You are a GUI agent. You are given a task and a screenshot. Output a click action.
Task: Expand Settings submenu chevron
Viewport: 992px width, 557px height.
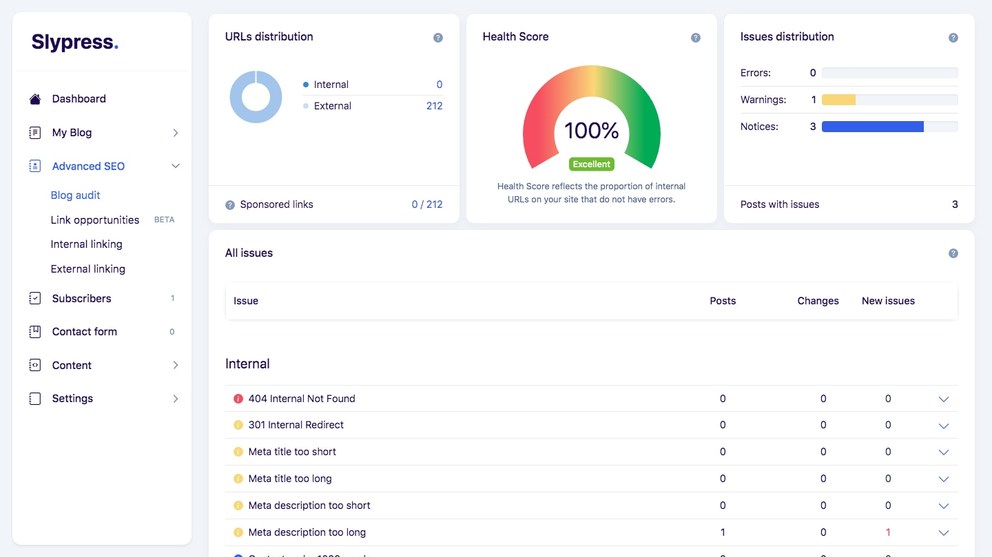[x=175, y=399]
